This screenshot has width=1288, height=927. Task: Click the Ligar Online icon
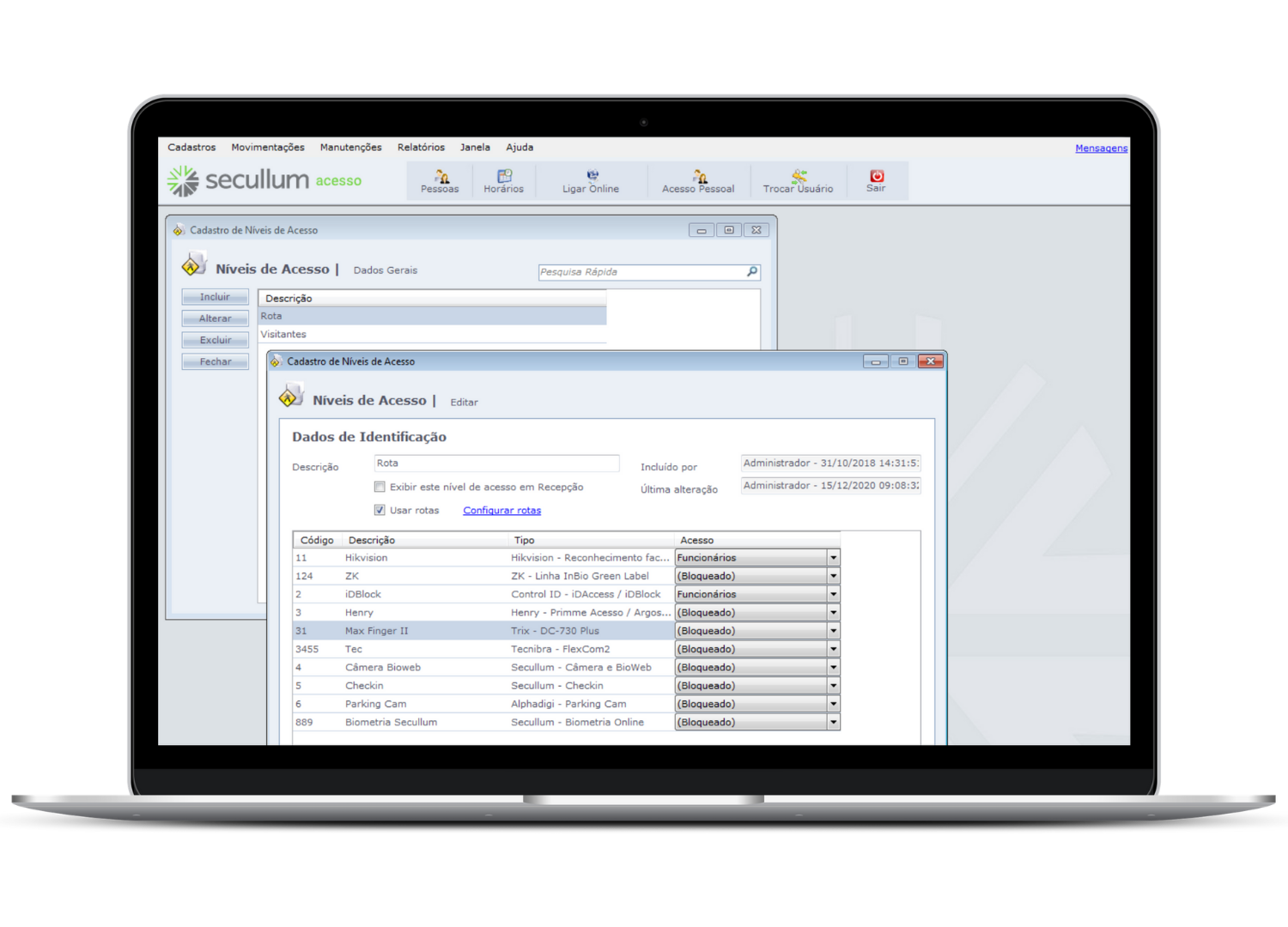pos(591,180)
